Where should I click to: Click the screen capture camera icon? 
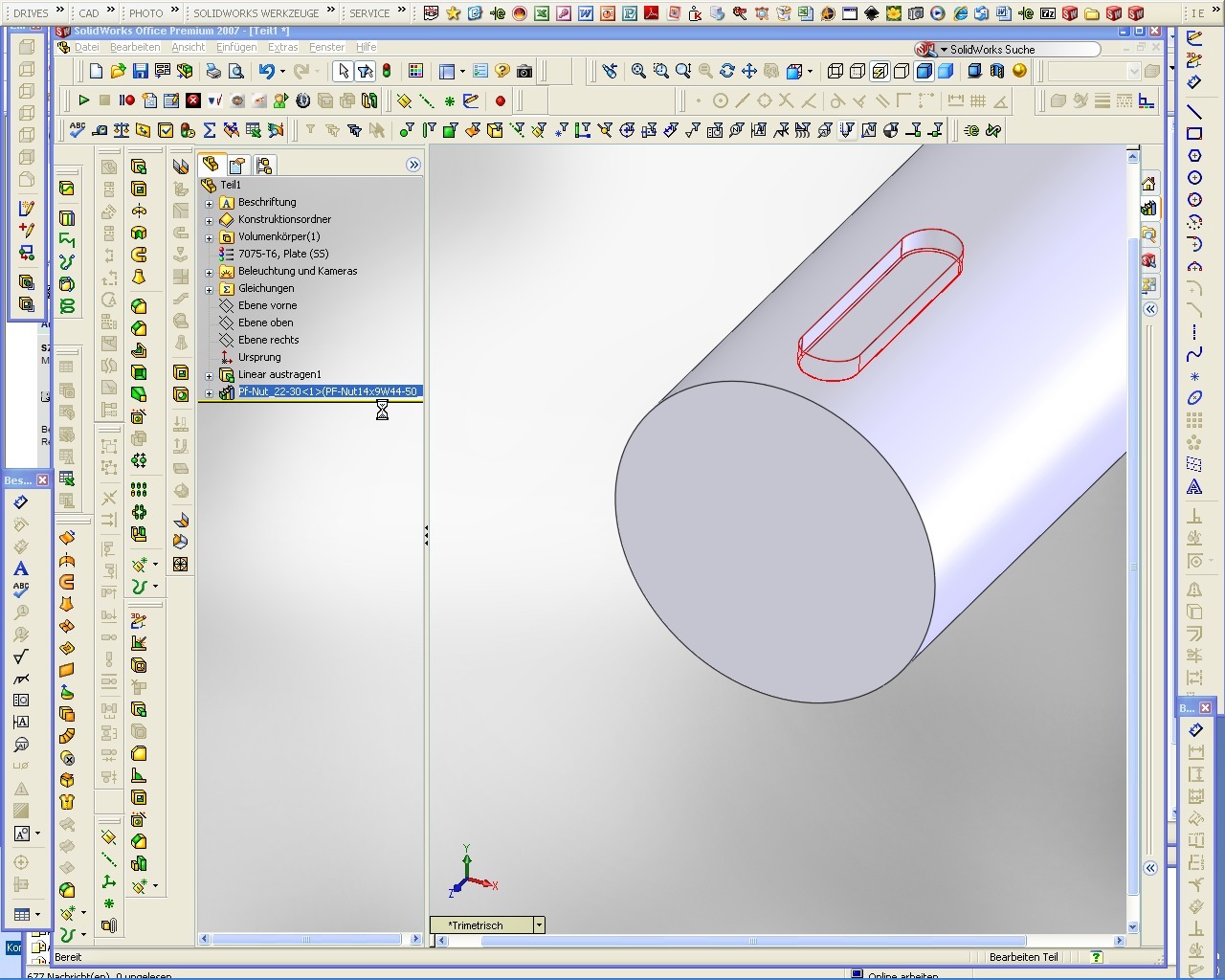pyautogui.click(x=524, y=72)
